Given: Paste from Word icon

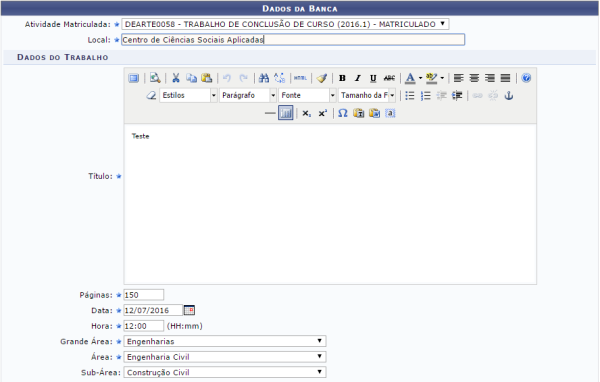Looking at the screenshot, I should [374, 113].
